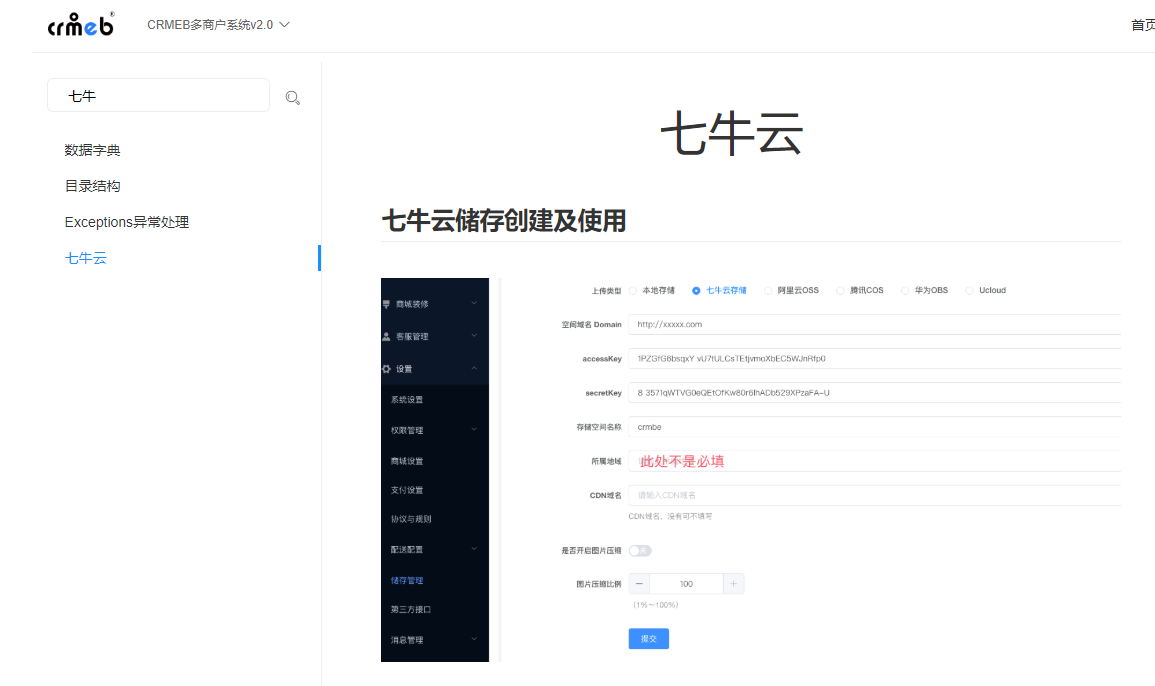Click the CDN域名 input field
The width and height of the screenshot is (1155, 686).
pyautogui.click(x=874, y=495)
